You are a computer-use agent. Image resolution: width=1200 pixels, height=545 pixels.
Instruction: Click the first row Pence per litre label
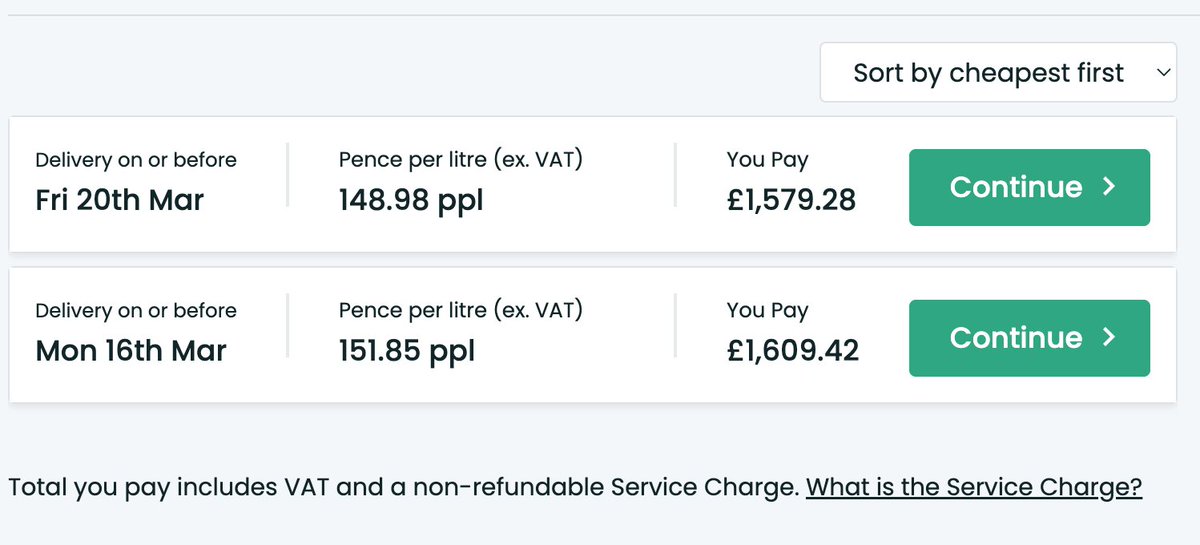(460, 160)
